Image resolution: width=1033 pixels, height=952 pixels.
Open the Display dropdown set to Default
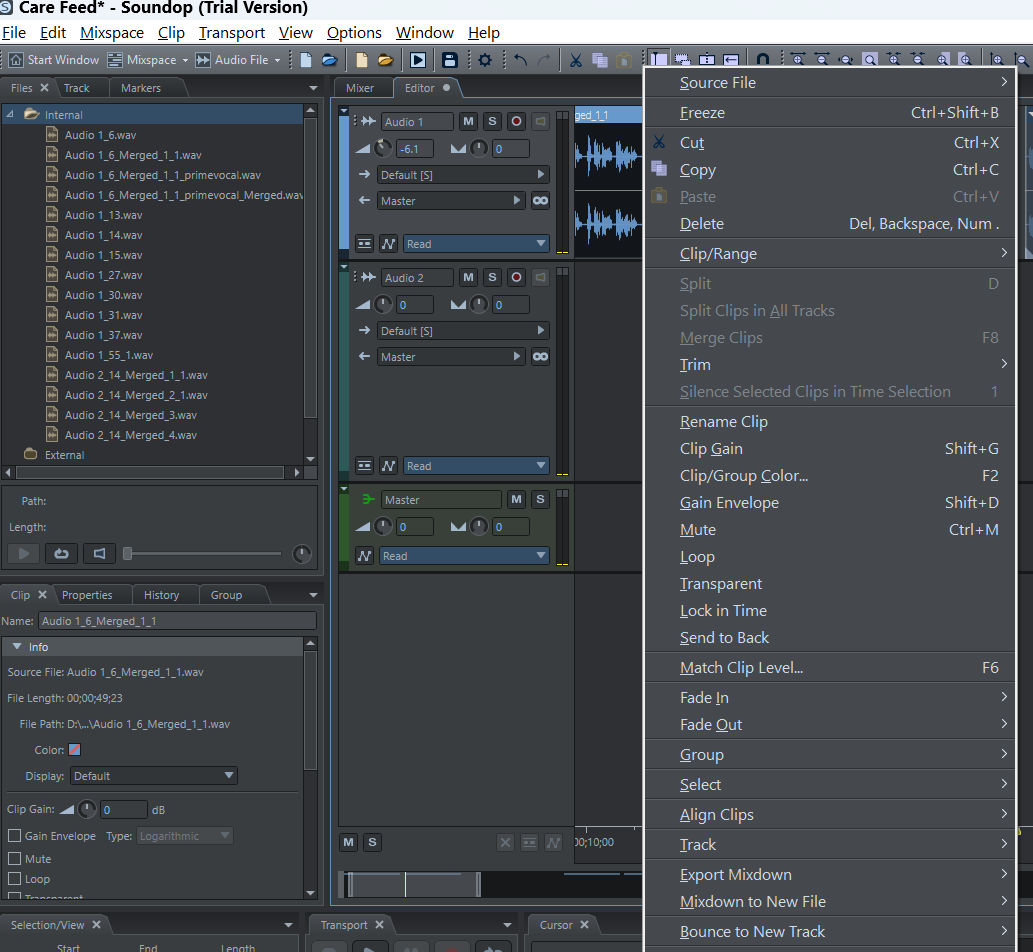pos(153,776)
